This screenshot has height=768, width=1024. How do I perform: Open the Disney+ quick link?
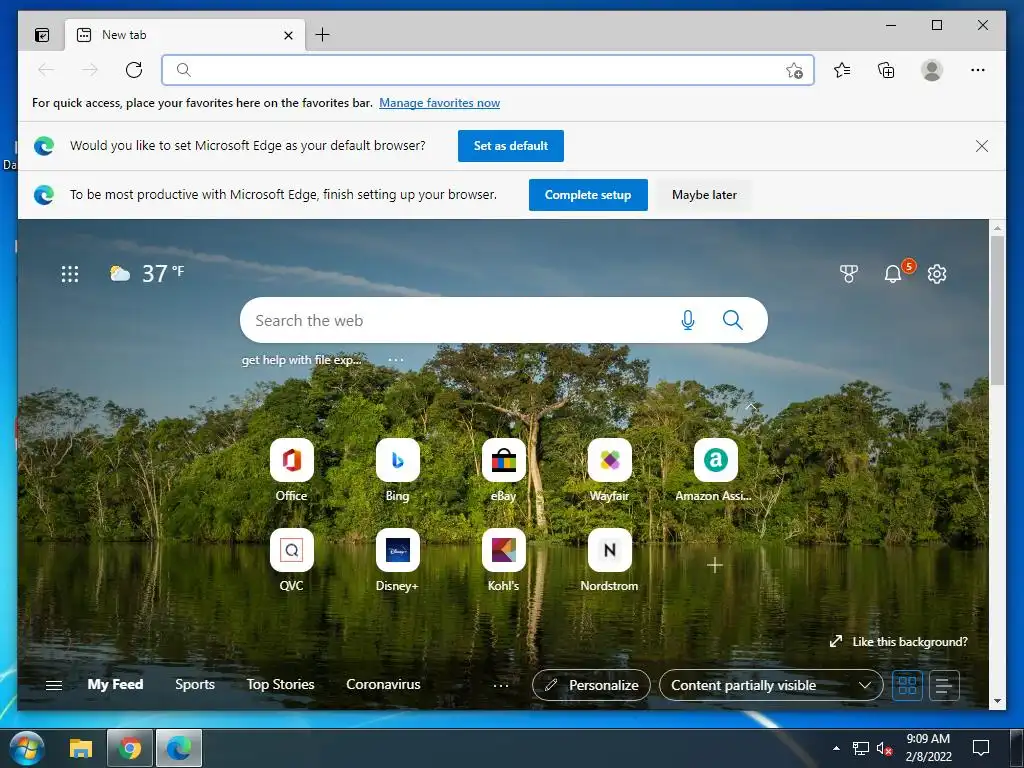[397, 560]
